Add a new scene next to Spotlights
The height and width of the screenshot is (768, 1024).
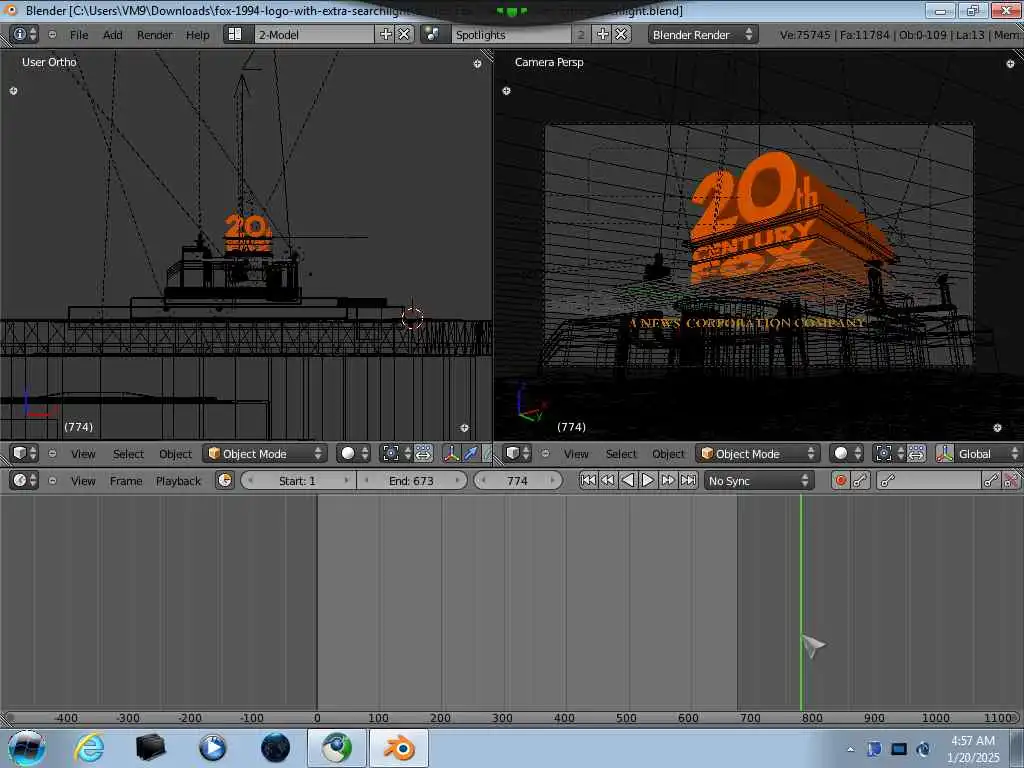(x=603, y=35)
